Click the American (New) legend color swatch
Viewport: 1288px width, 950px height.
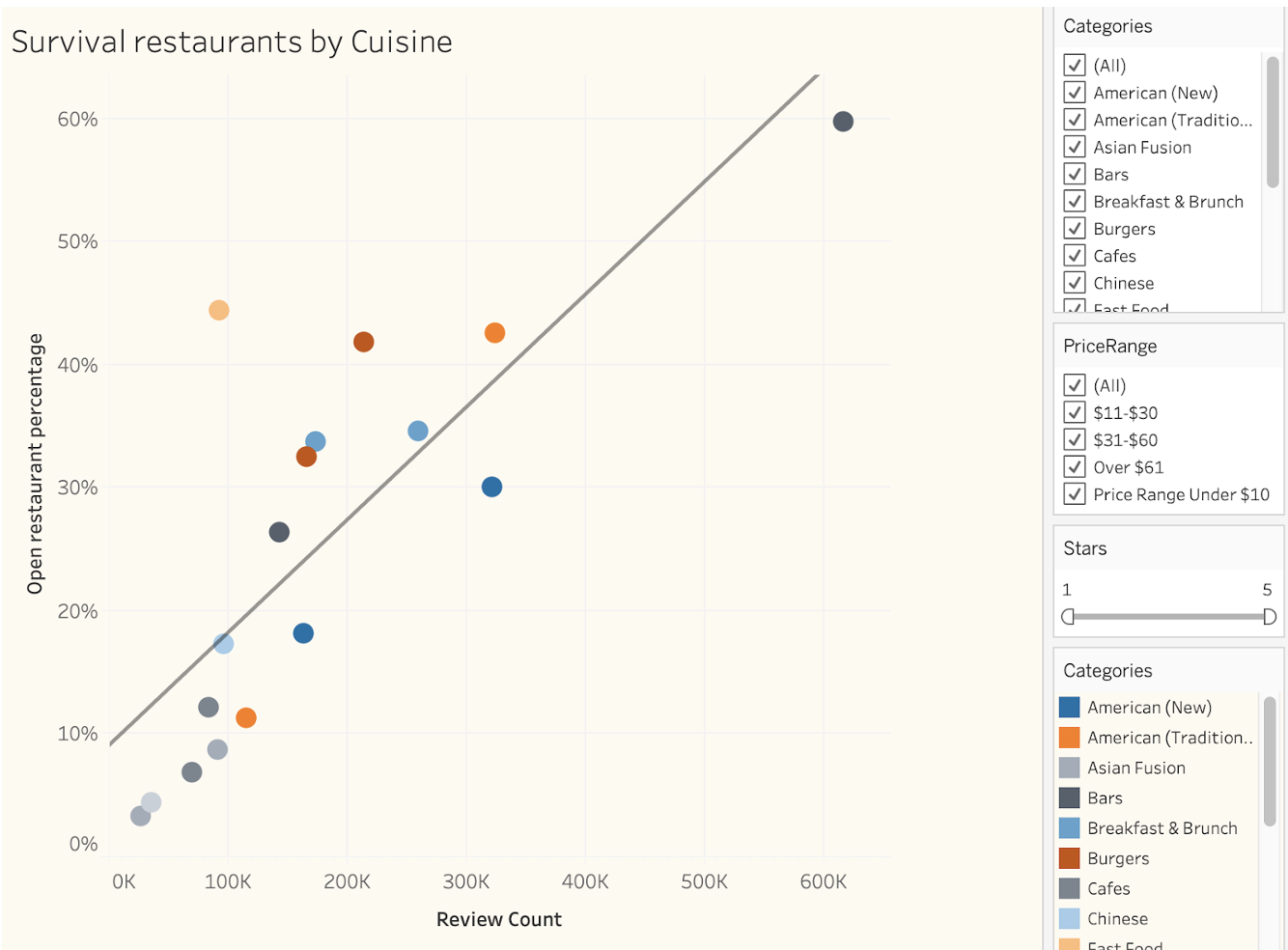click(x=1069, y=708)
